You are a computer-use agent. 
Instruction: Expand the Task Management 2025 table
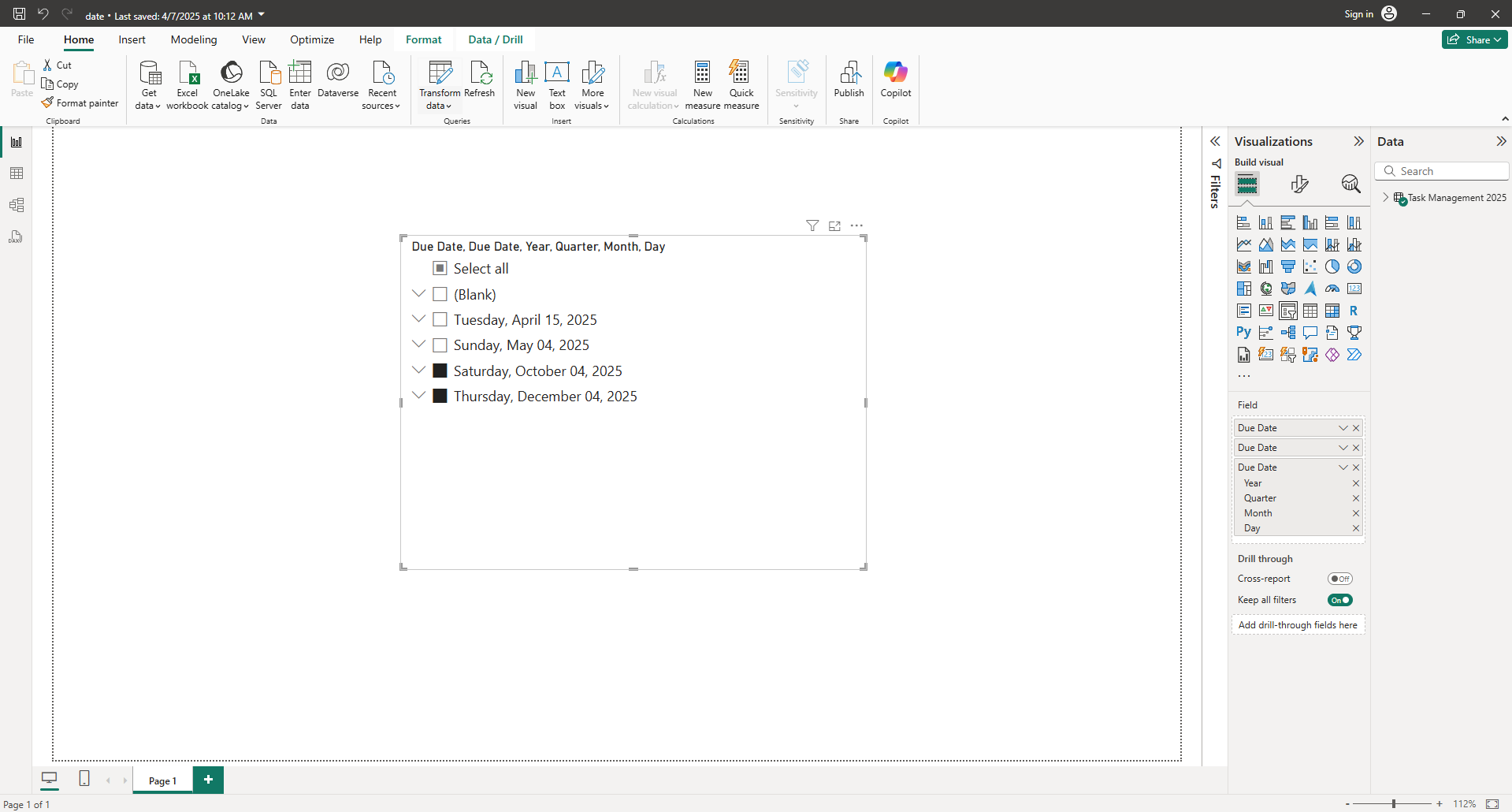(x=1386, y=198)
